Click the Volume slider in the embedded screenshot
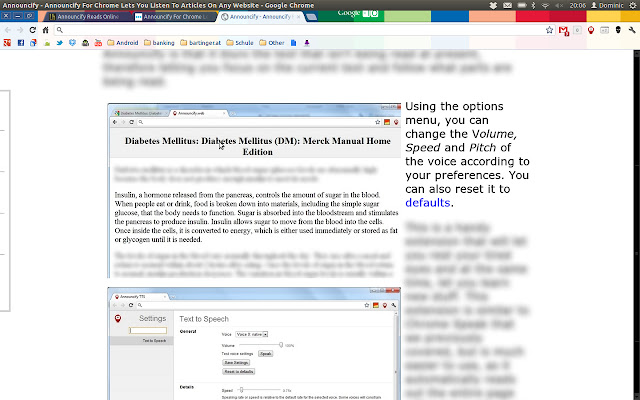The image size is (640, 400). (x=261, y=345)
